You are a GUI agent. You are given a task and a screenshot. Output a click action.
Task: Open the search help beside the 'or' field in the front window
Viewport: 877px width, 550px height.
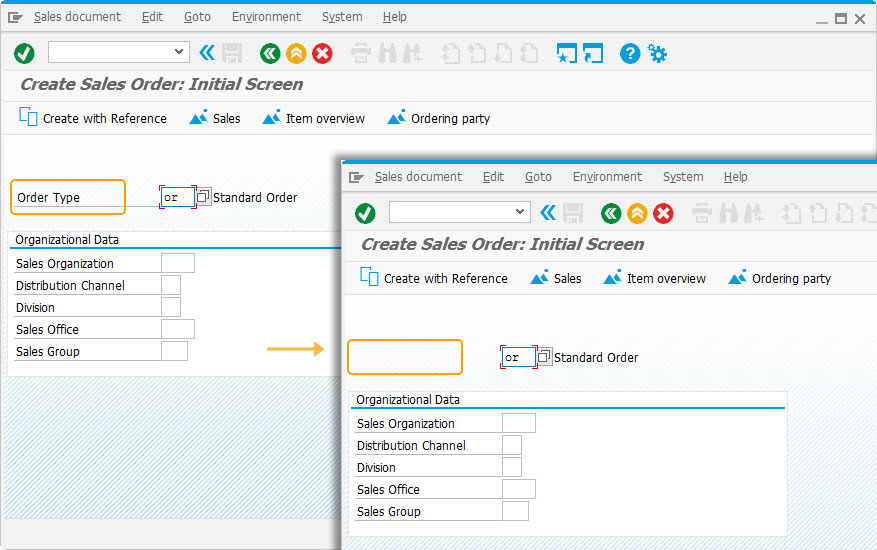pyautogui.click(x=545, y=356)
